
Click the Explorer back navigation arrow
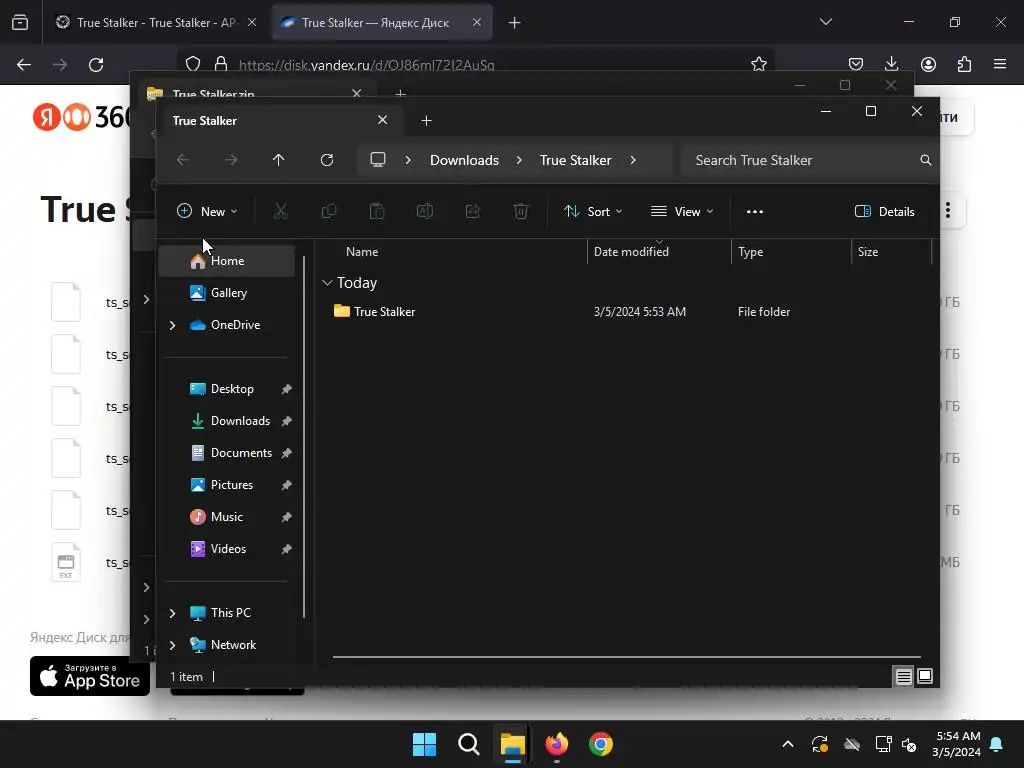(183, 160)
